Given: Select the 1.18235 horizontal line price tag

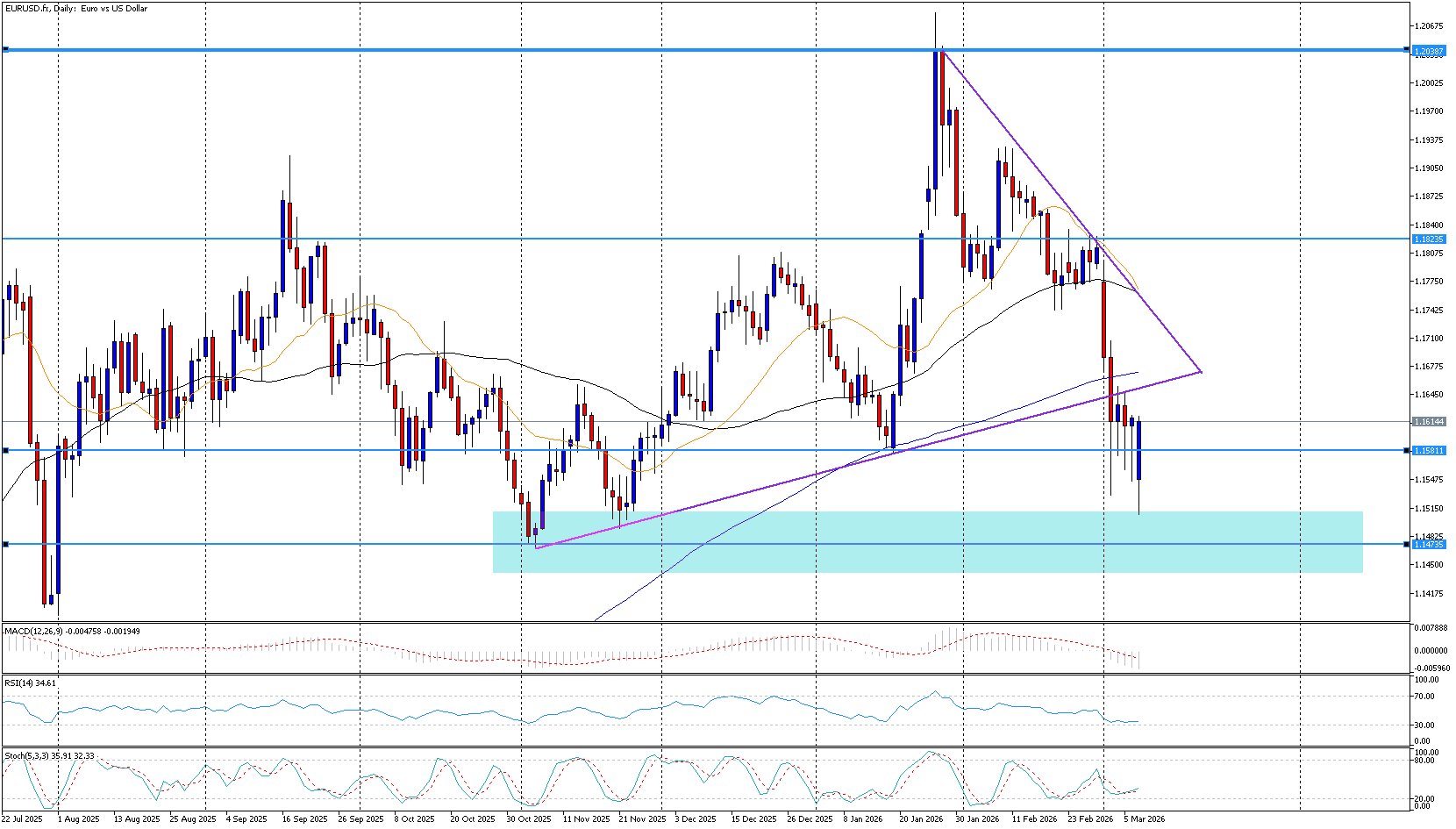Looking at the screenshot, I should (1428, 239).
